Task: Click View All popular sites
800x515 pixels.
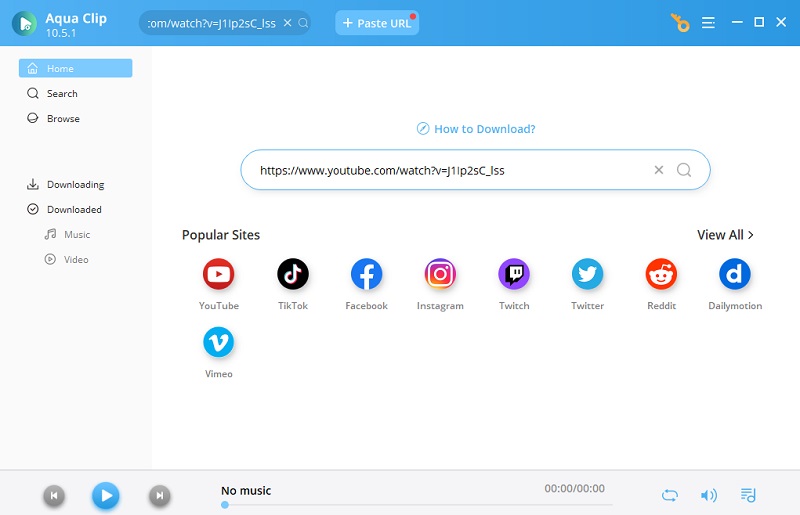Action: tap(726, 235)
